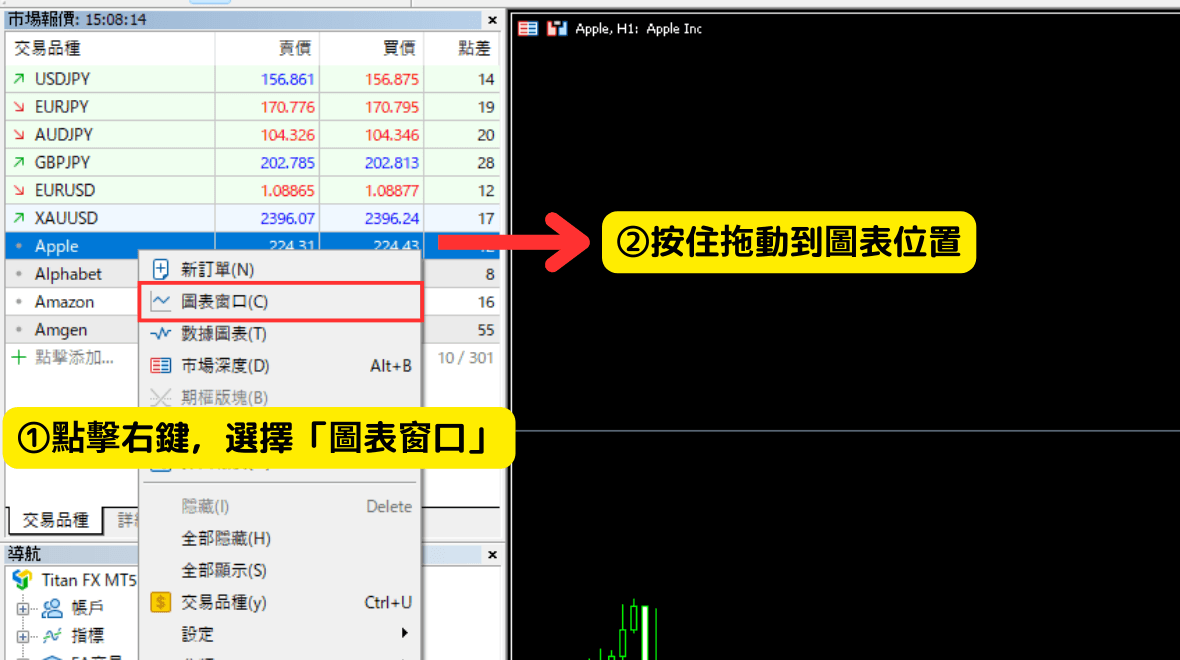
Task: Click USDJPY bid price 156.861
Action: 287,79
